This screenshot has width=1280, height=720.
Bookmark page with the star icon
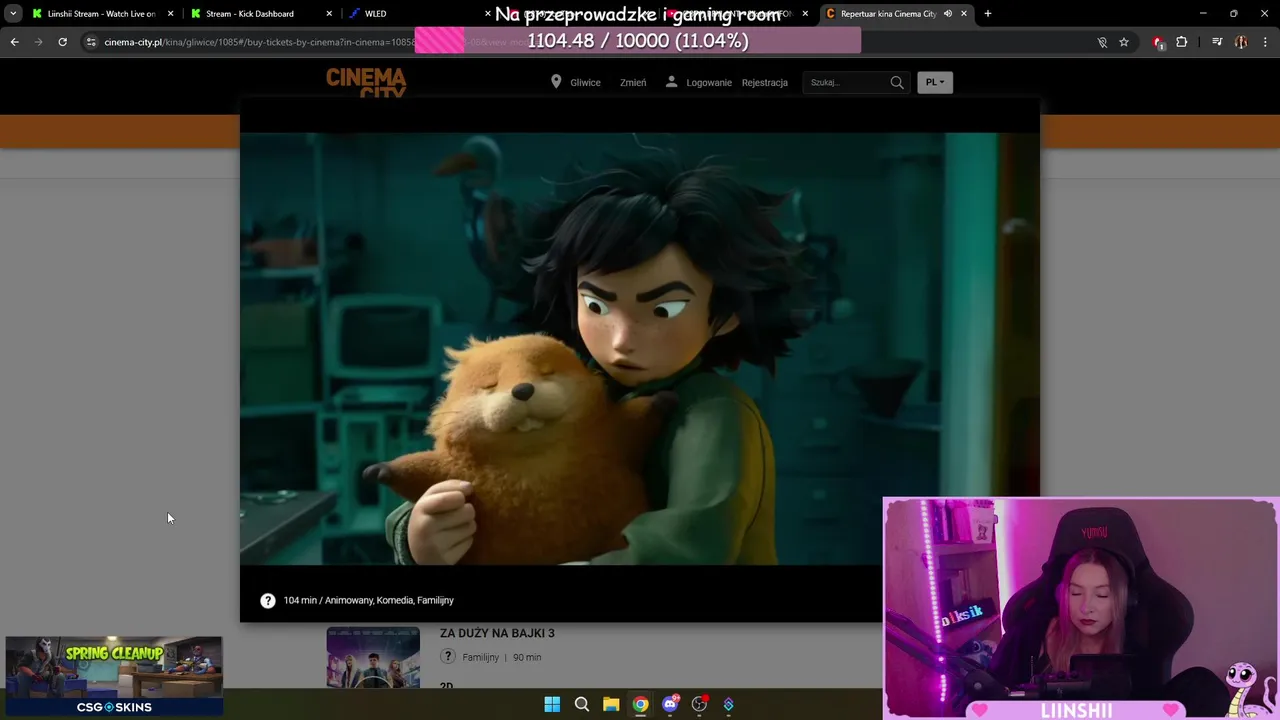coord(1124,42)
